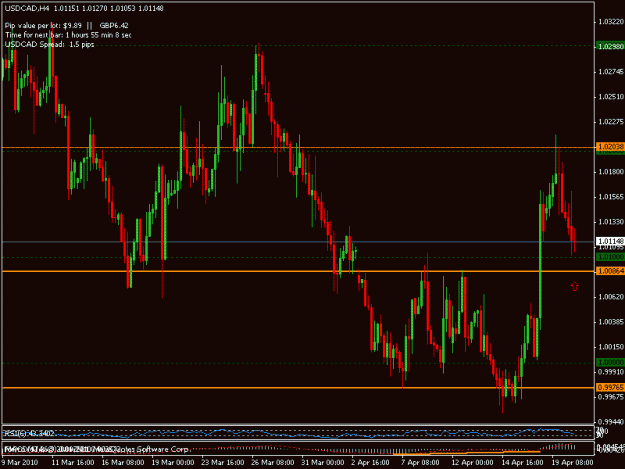Click the '31 Mar 00:00' time axis label
This screenshot has width=625, height=469.
point(323,463)
